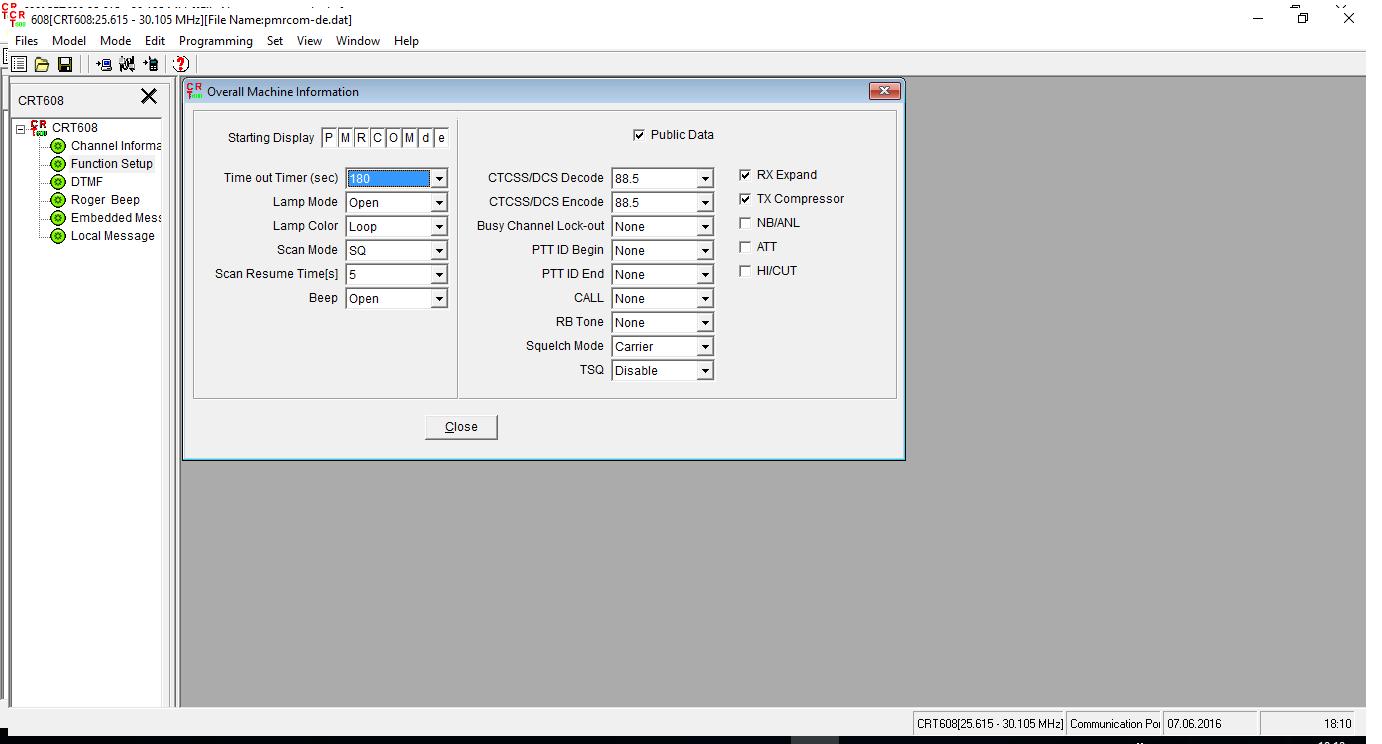Open the Model menu
Screen dimensions: 1382x744
(69, 41)
